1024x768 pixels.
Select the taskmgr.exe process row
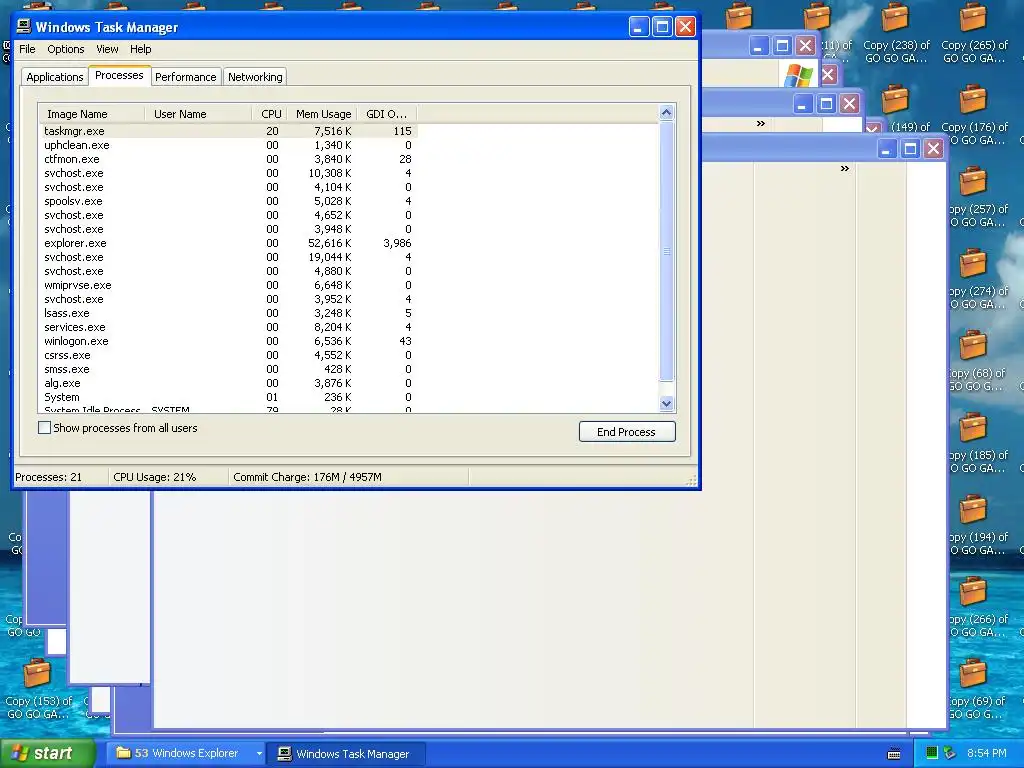click(x=228, y=131)
